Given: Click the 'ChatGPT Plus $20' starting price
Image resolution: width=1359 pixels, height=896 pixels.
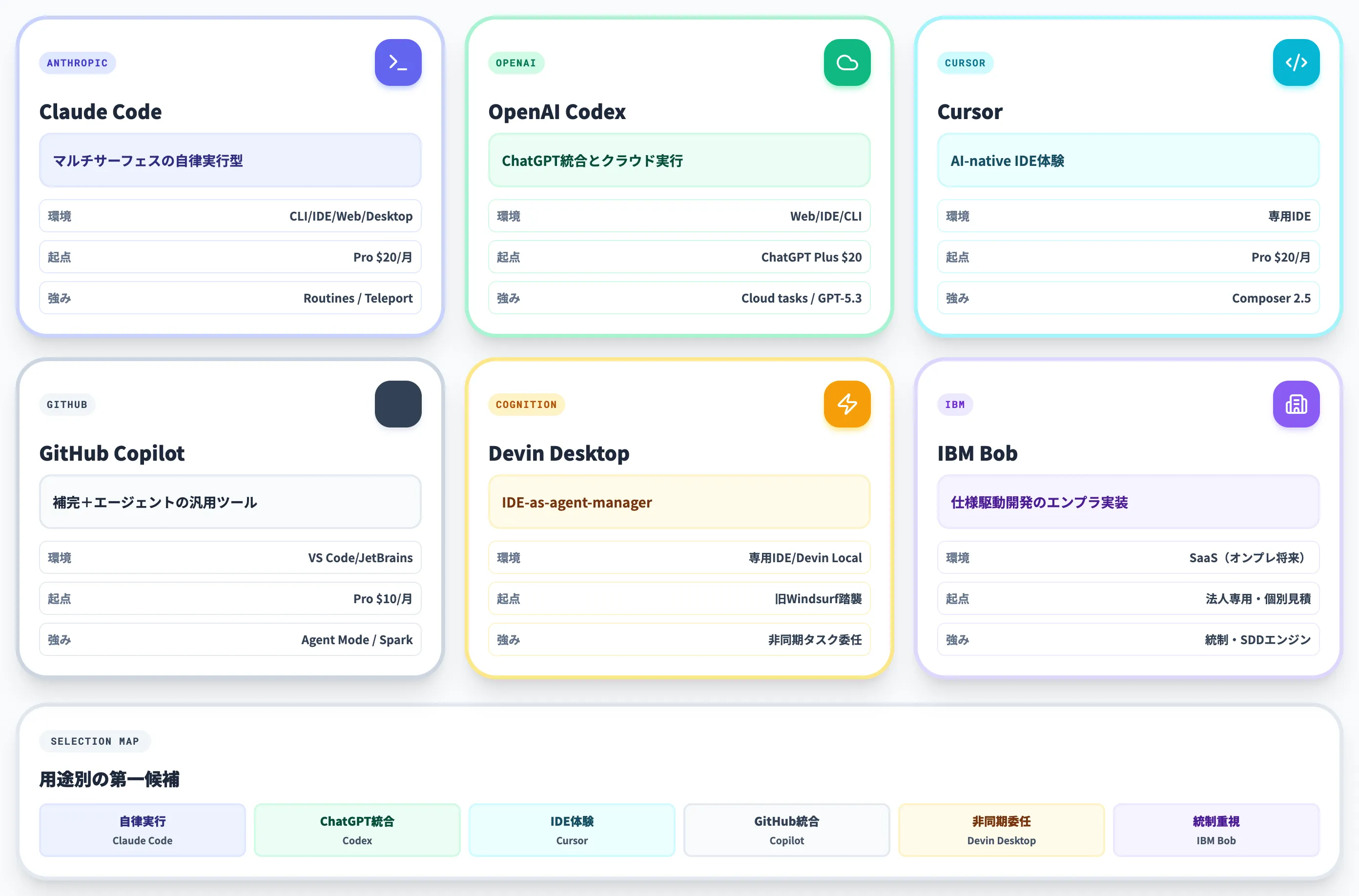Looking at the screenshot, I should click(811, 257).
